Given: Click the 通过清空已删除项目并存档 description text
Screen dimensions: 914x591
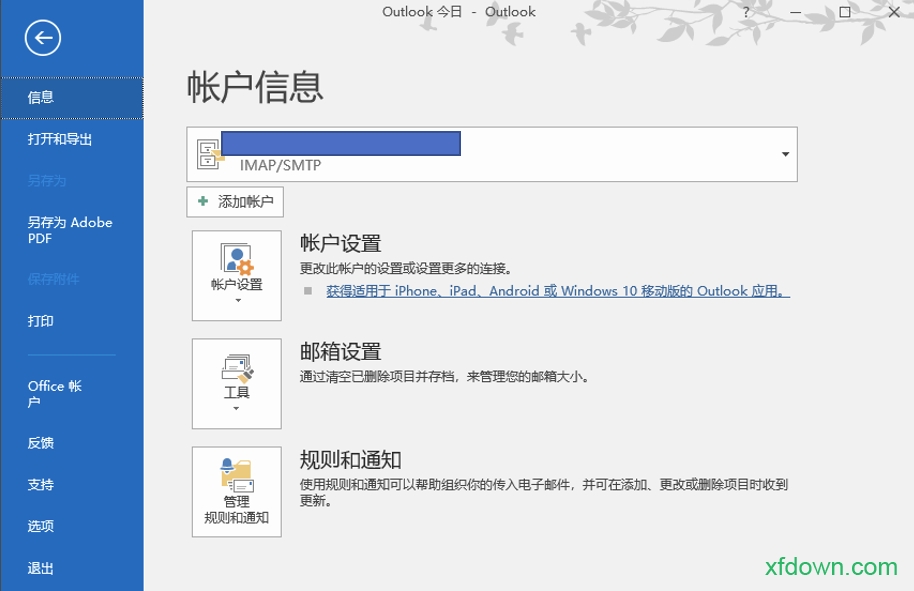Looking at the screenshot, I should (445, 377).
